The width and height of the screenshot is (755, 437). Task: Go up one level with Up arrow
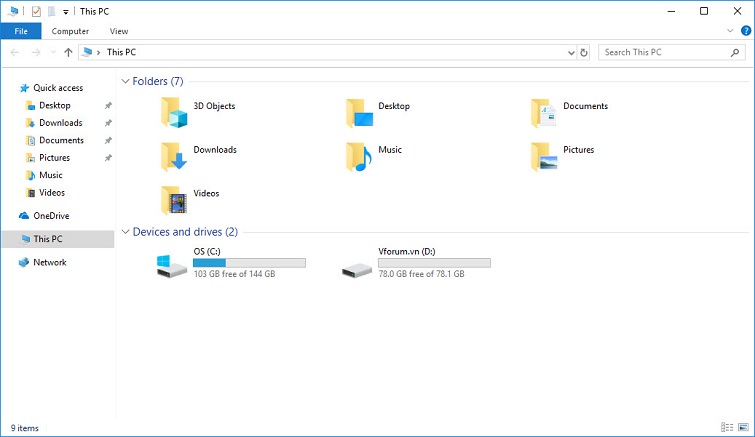pyautogui.click(x=68, y=52)
